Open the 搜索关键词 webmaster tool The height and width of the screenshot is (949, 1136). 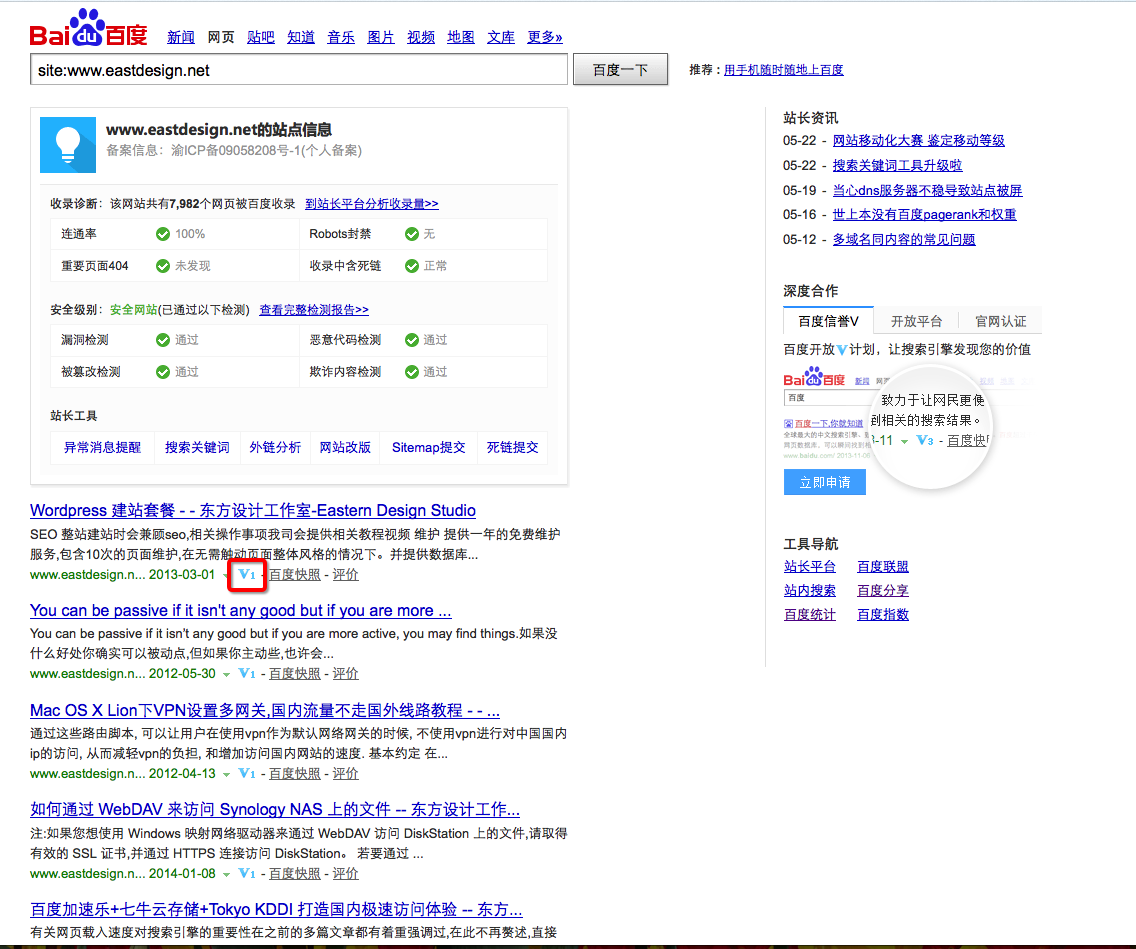[x=197, y=448]
